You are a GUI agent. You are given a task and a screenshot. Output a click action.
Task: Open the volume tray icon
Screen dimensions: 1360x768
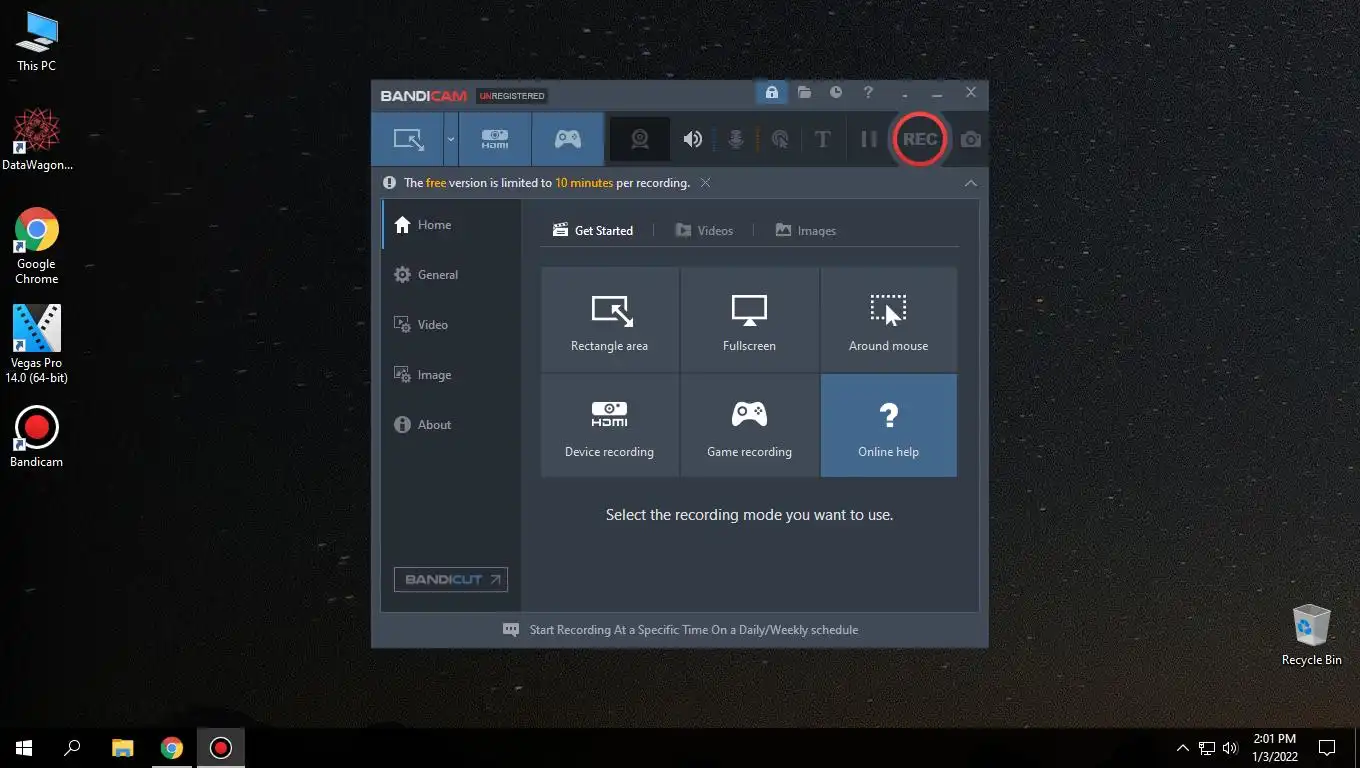1230,747
